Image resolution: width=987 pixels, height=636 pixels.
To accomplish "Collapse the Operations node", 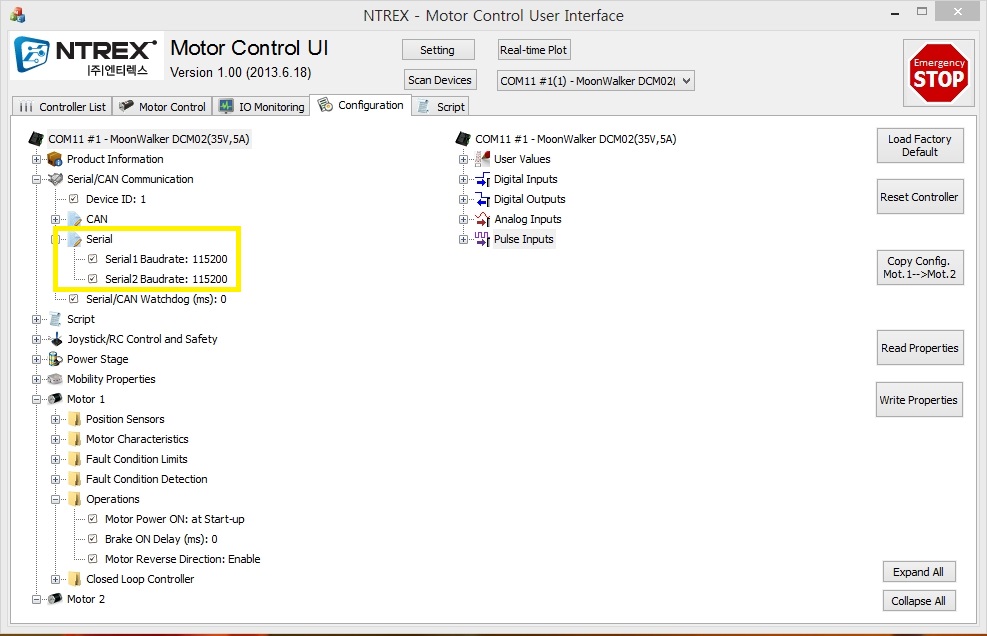I will click(x=55, y=499).
